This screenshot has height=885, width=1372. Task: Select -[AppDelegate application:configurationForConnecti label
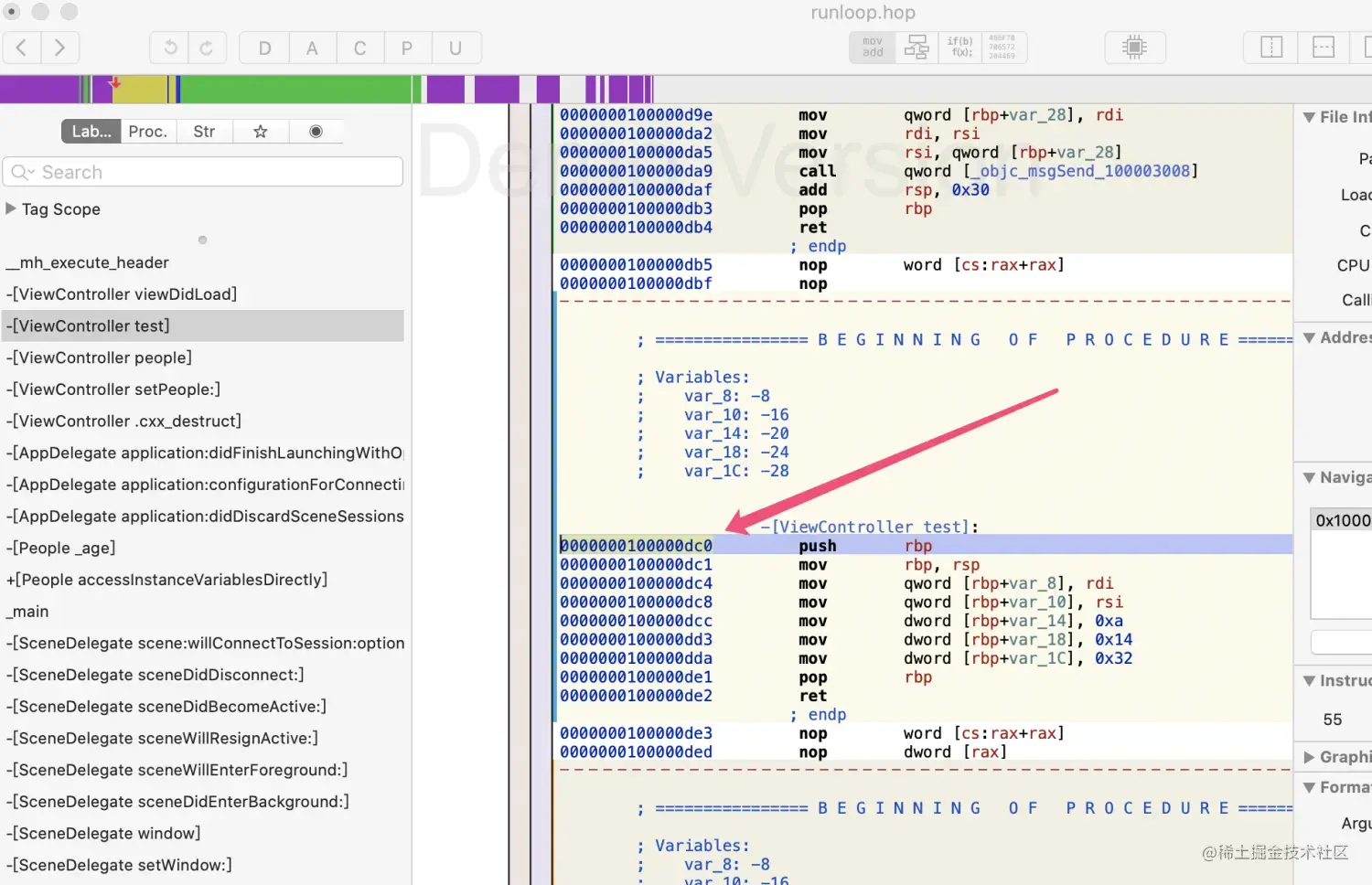pyautogui.click(x=202, y=485)
